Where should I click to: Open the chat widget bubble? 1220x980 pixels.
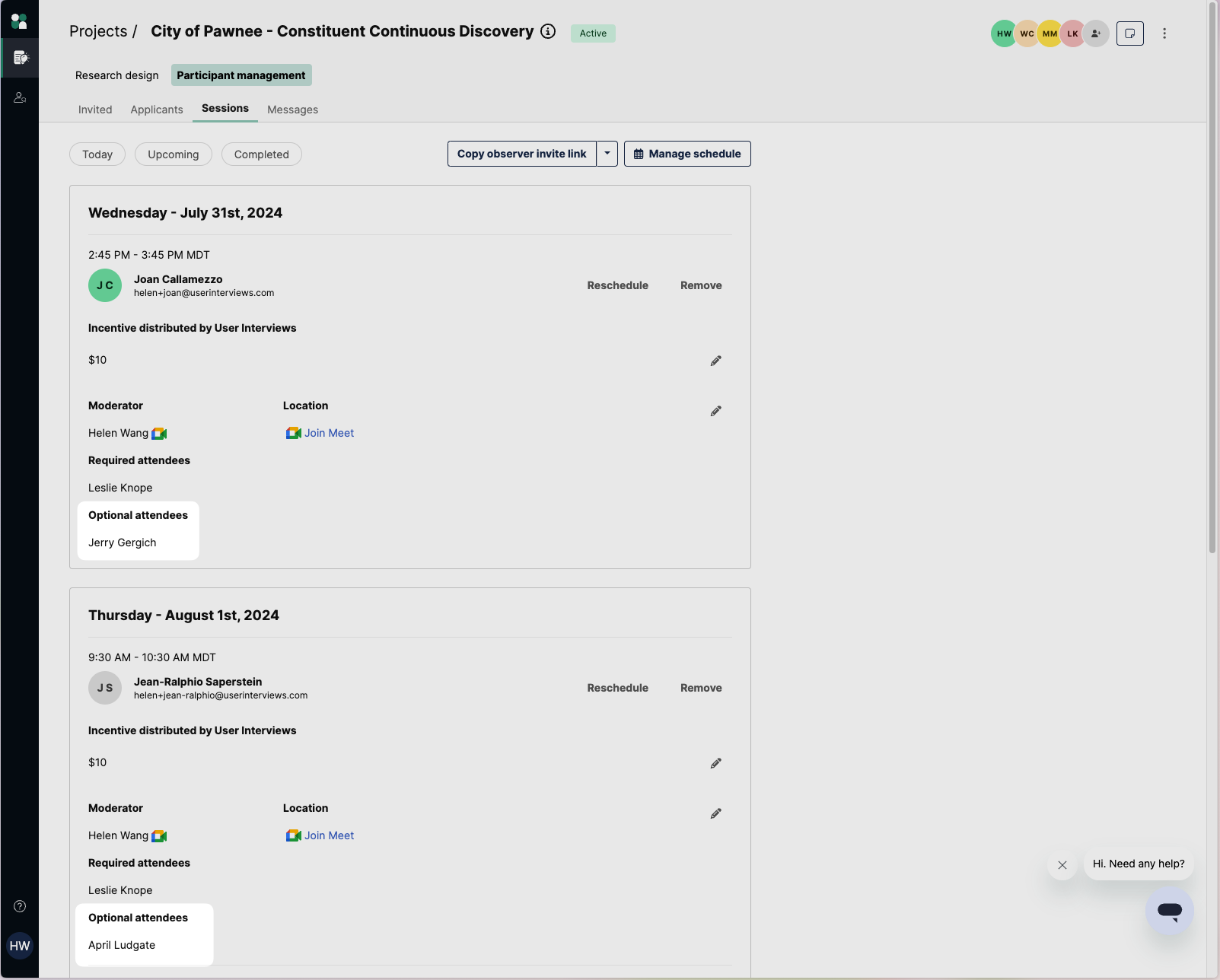[x=1170, y=911]
